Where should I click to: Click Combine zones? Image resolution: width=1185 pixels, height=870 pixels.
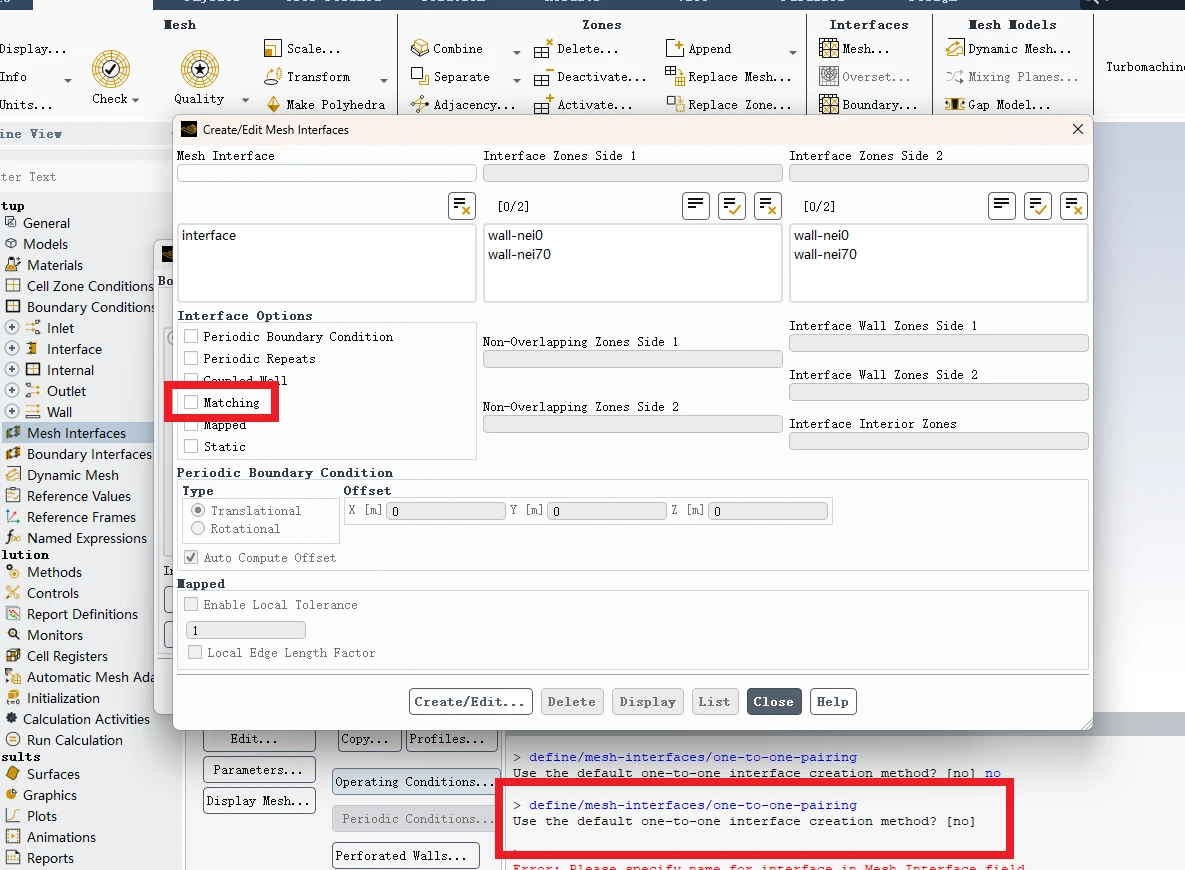pyautogui.click(x=447, y=48)
